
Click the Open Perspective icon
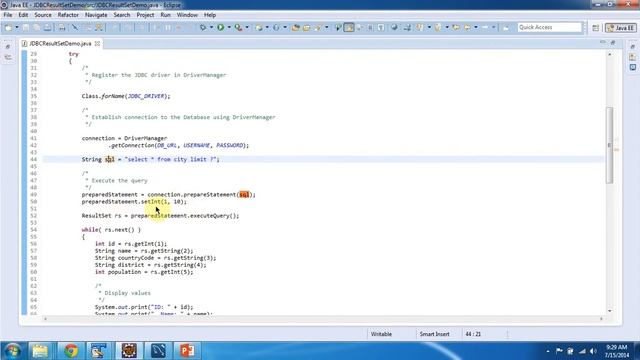596,28
